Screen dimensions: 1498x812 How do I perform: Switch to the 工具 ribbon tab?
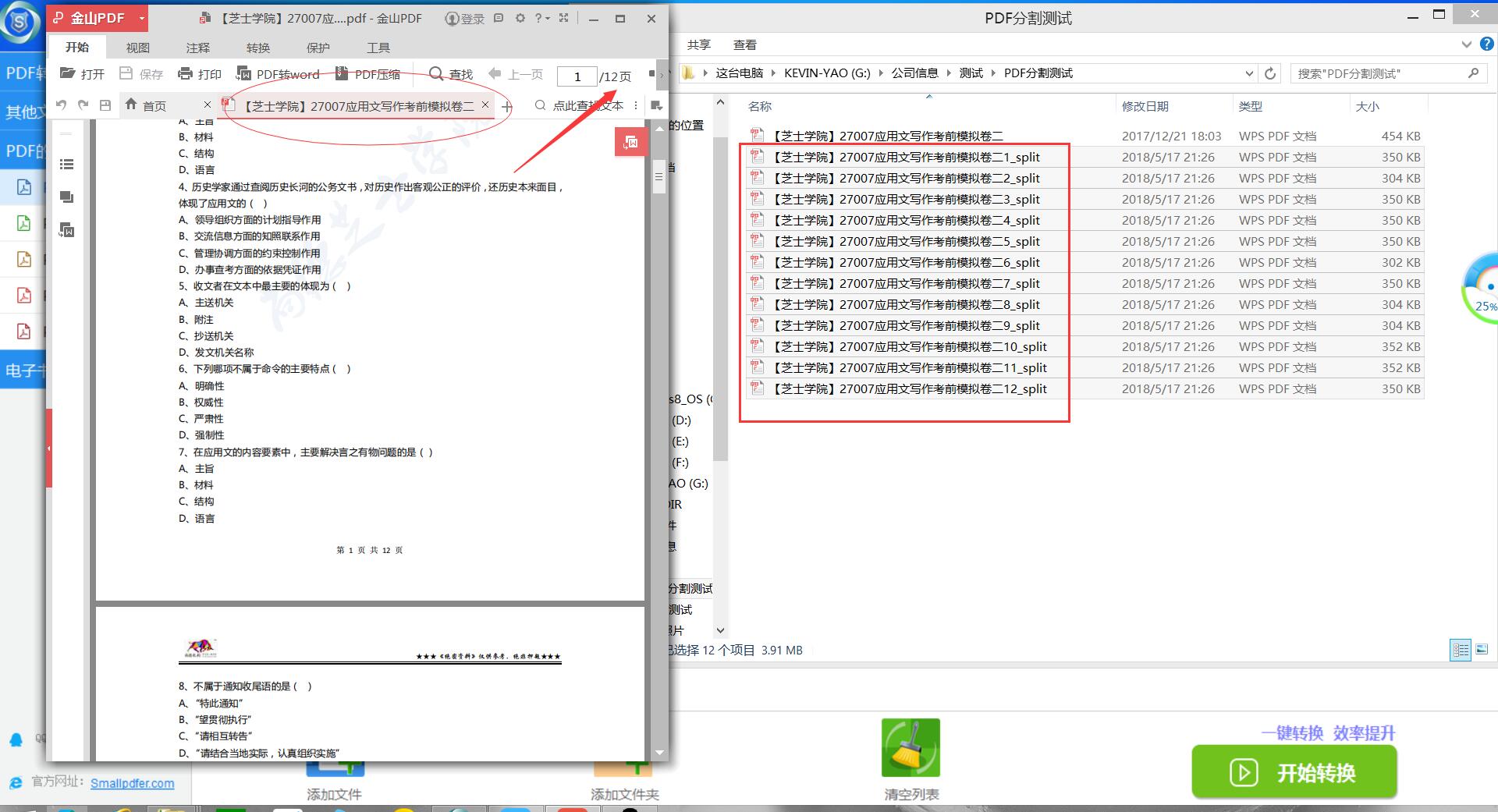tap(378, 48)
